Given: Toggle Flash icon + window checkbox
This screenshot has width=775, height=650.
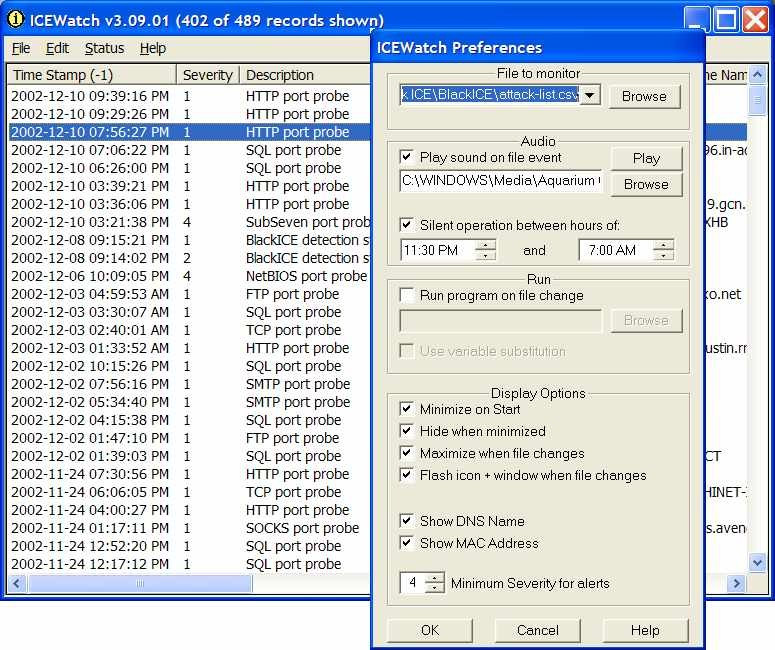Looking at the screenshot, I should click(406, 475).
